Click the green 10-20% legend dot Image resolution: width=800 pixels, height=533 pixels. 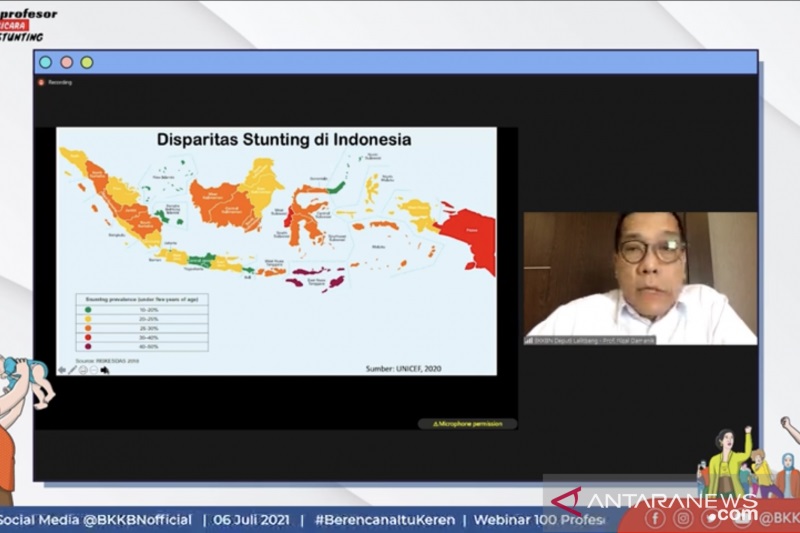click(88, 311)
